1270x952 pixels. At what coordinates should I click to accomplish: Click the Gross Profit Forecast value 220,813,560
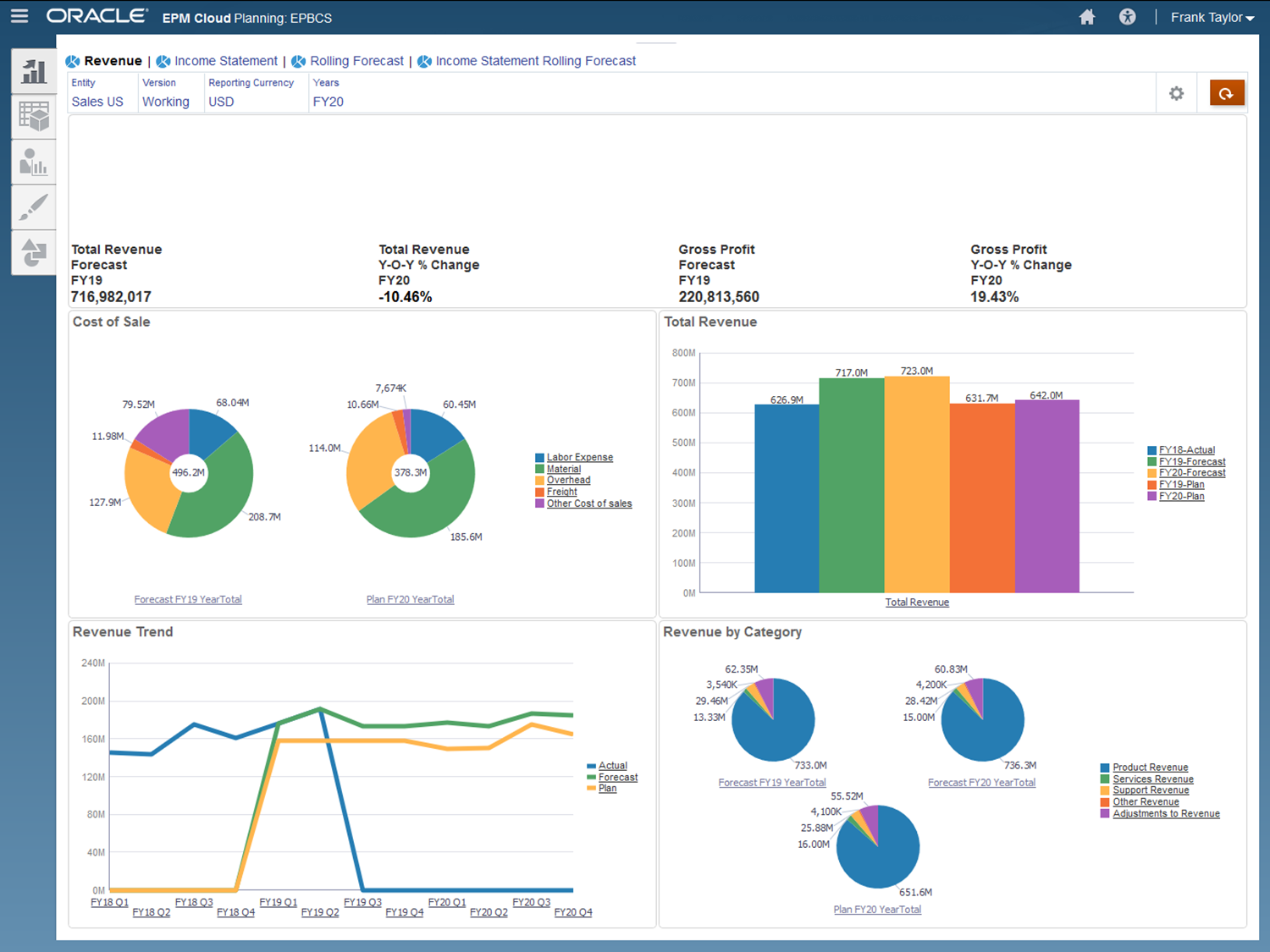719,297
